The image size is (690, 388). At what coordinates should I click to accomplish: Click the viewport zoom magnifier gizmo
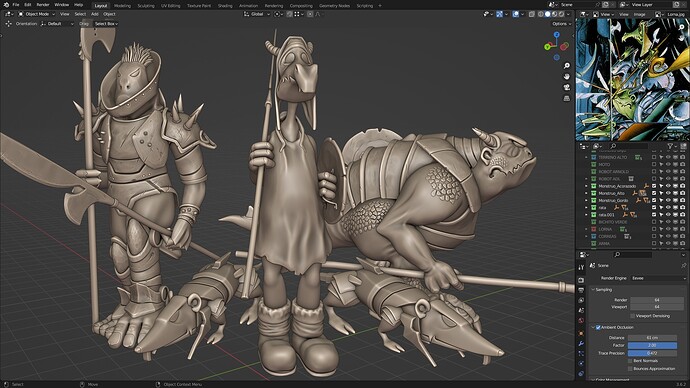(x=567, y=66)
